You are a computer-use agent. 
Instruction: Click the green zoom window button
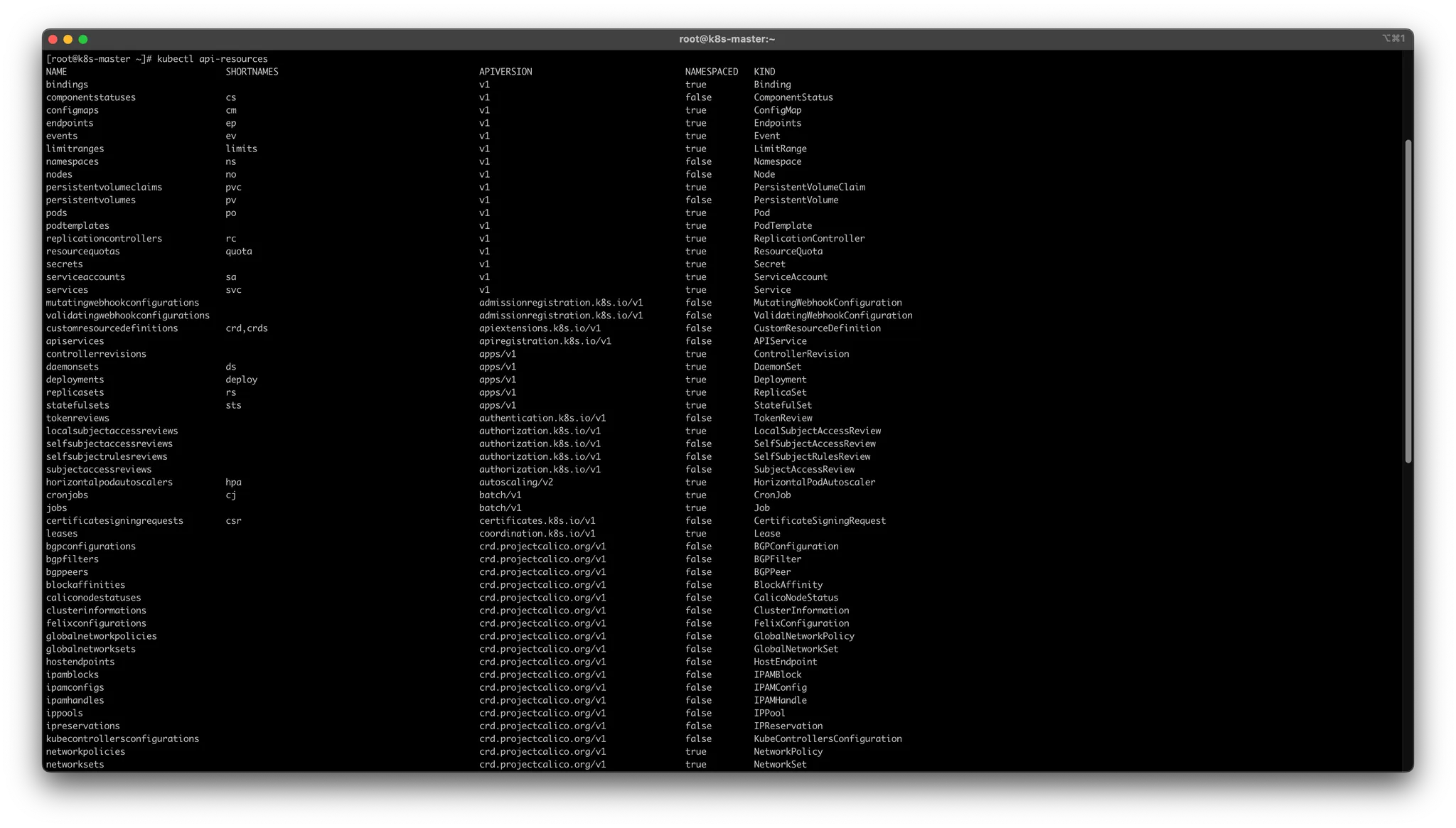83,39
